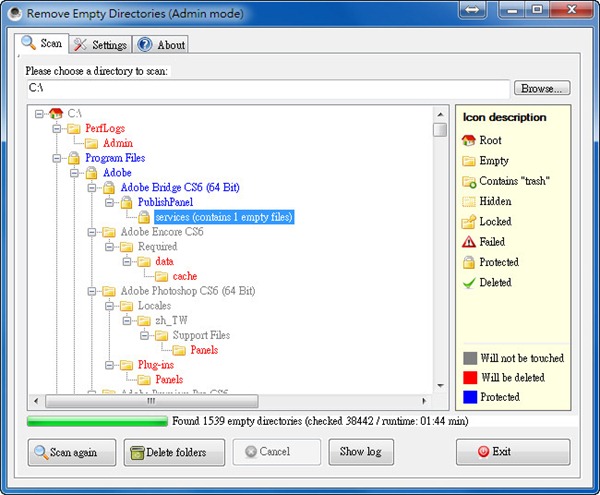This screenshot has height=495, width=600.
Task: Click the Admin folder icon
Action: pyautogui.click(x=91, y=143)
